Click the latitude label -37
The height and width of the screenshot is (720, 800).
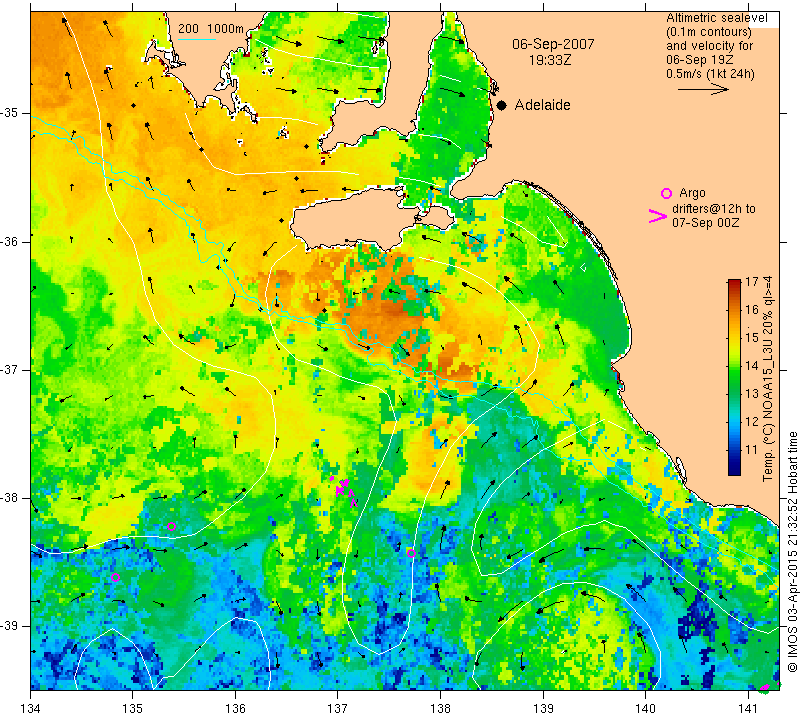(x=9, y=369)
